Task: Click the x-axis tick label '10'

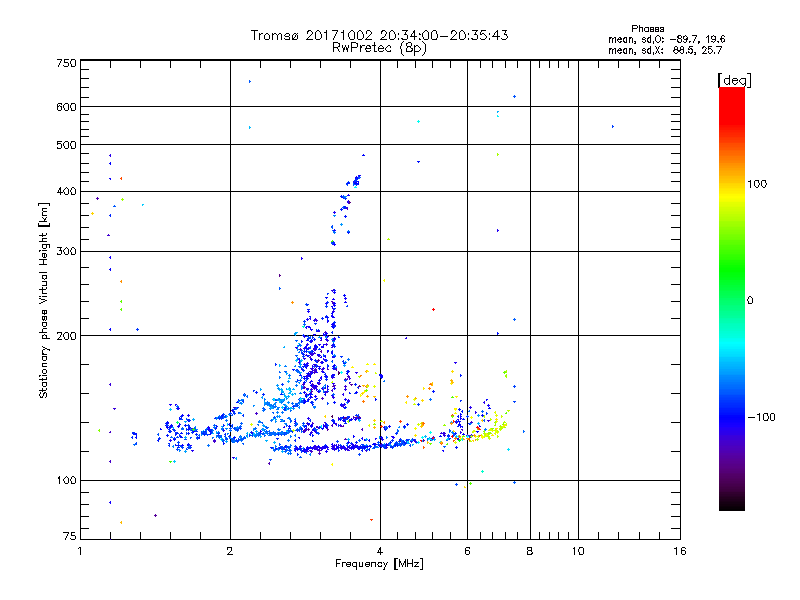Action: click(578, 551)
